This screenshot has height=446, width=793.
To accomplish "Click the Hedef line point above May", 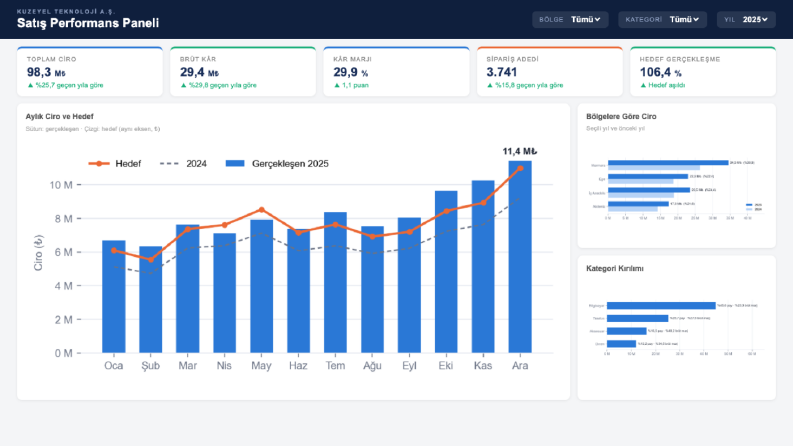I will point(261,210).
